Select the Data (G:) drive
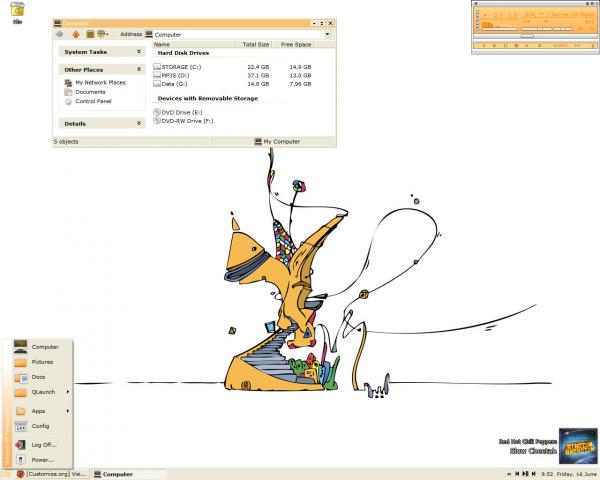The height and width of the screenshot is (480, 600). [170, 84]
